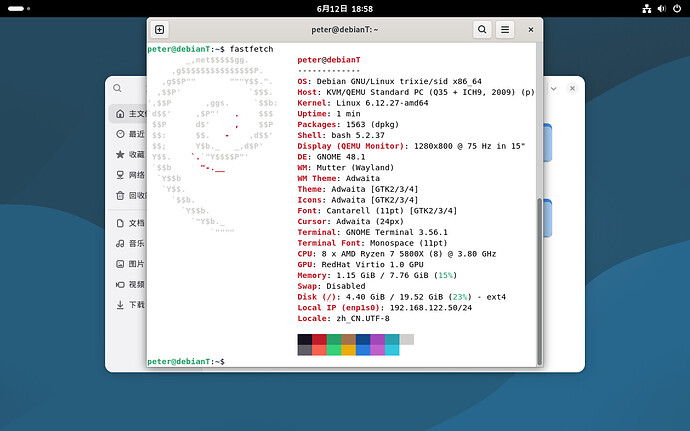Screen dimensions: 690x431
Task: Open the terminal hamburger menu
Action: tap(505, 29)
